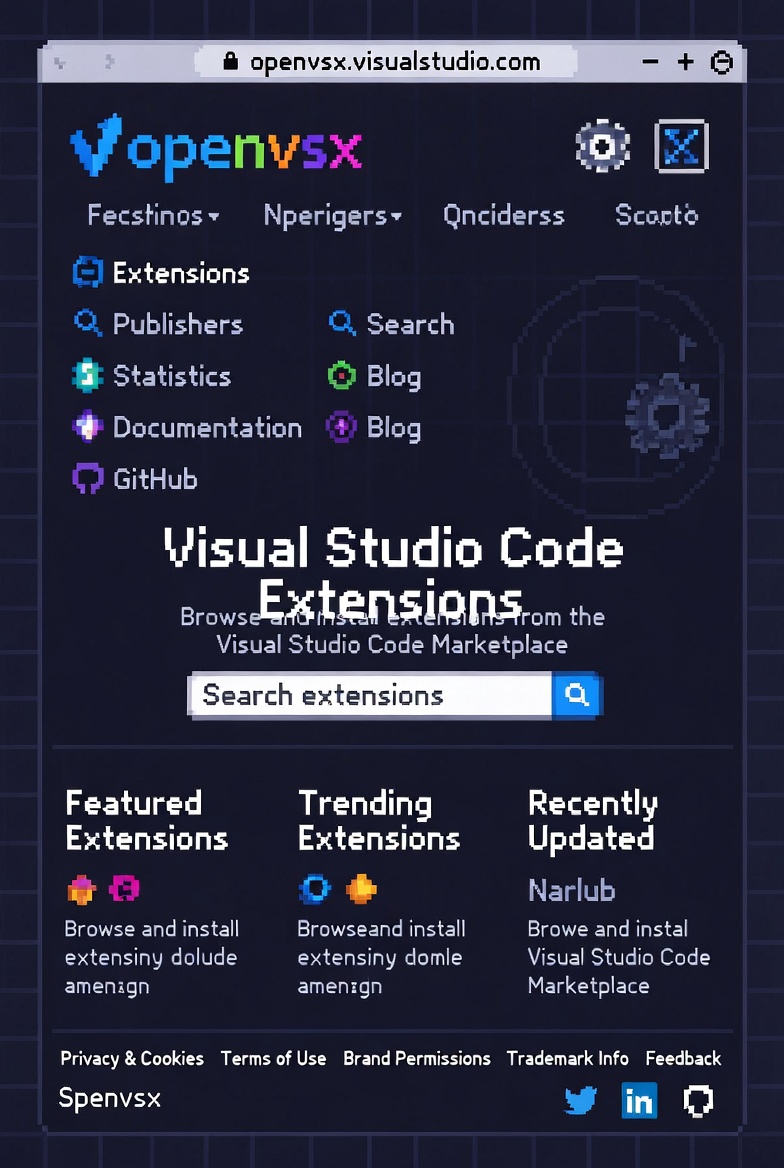Click the Narlub extension link

point(572,890)
